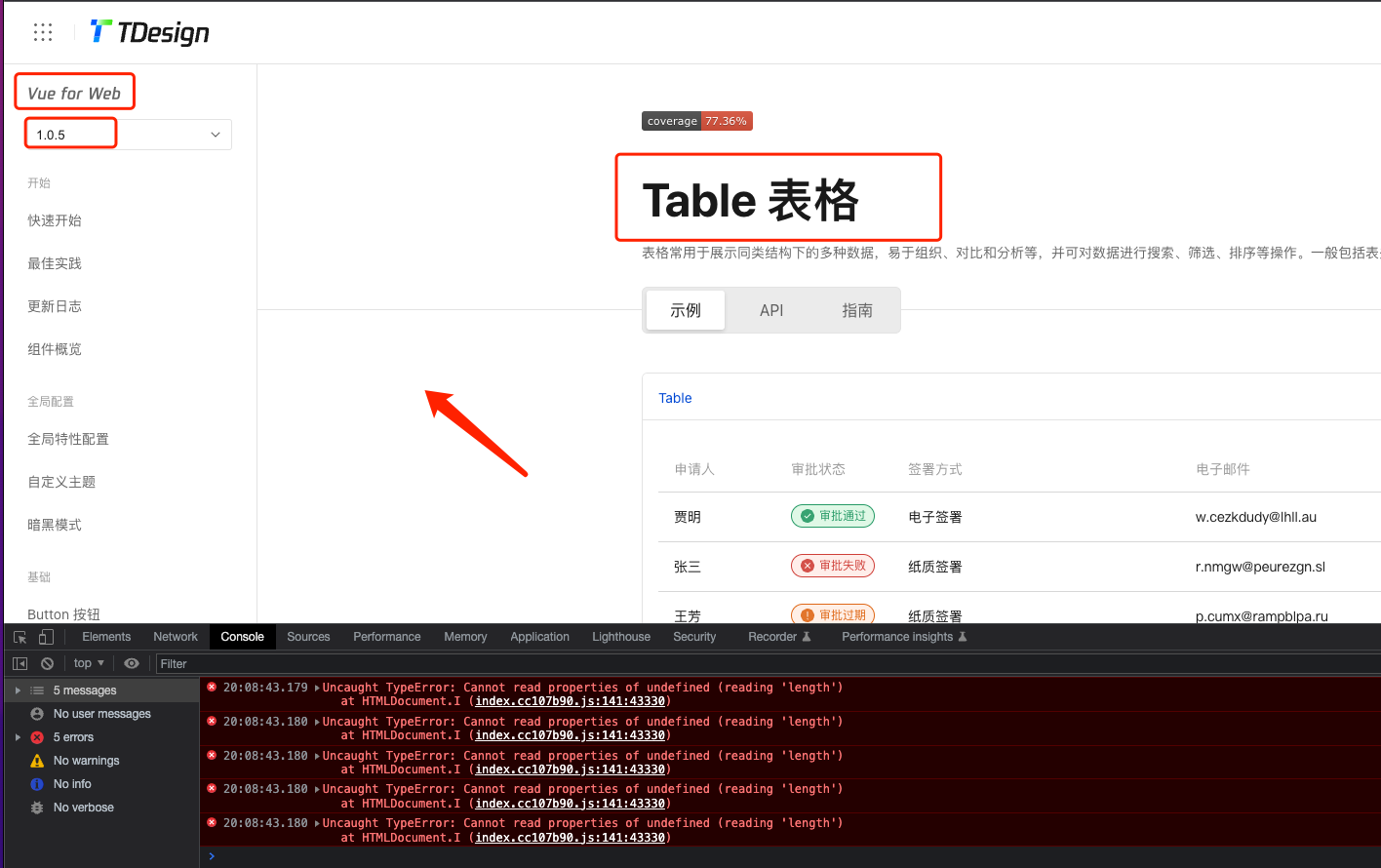Screen dimensions: 1381x868
Task: Toggle the console sidebar icon
Action: click(20, 663)
